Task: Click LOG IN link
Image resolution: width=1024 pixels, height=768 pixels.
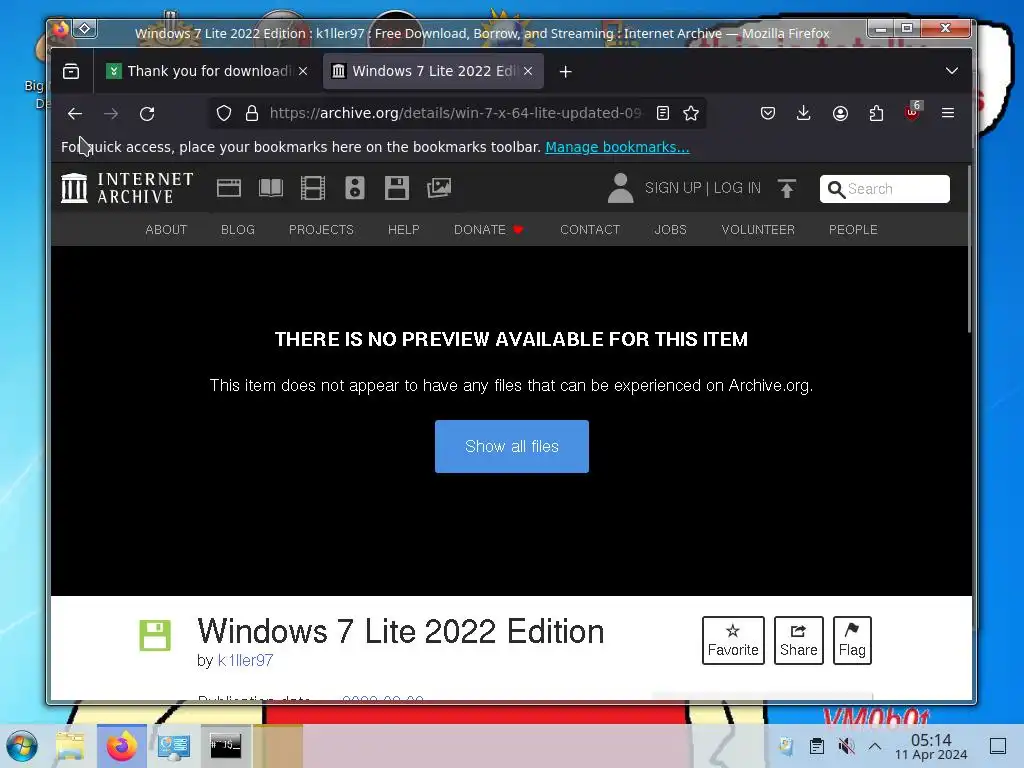Action: pyautogui.click(x=737, y=188)
